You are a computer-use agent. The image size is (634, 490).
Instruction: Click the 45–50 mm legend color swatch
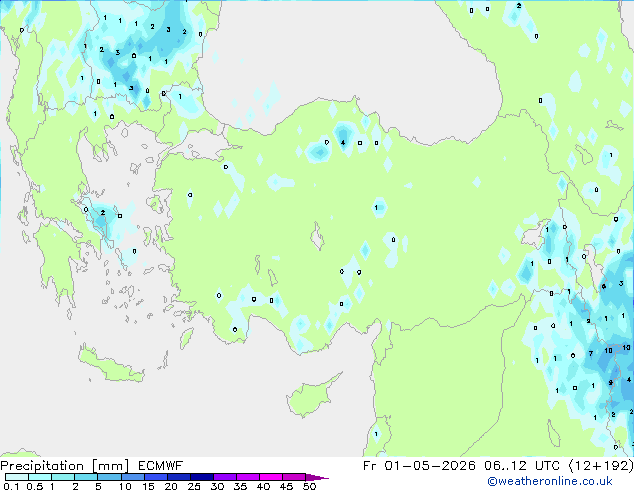coord(294,477)
